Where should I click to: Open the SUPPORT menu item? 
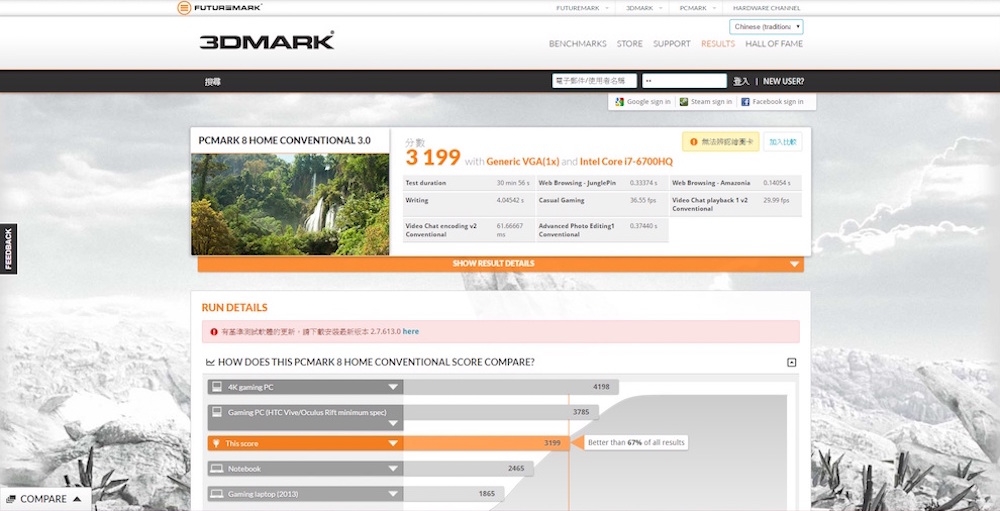(672, 43)
